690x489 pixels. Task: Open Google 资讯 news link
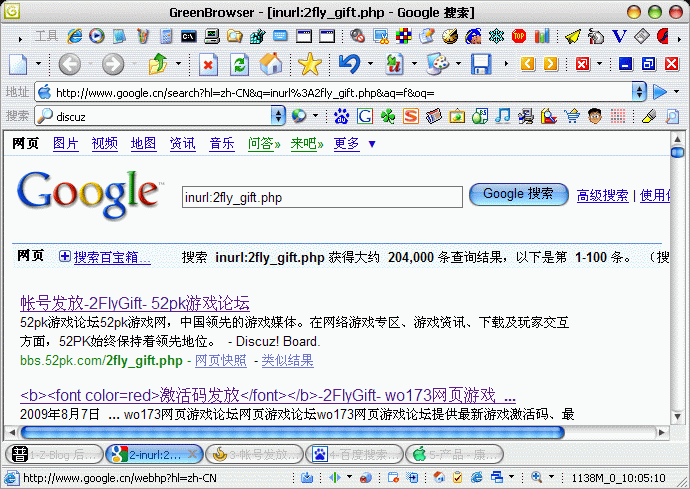pyautogui.click(x=183, y=143)
